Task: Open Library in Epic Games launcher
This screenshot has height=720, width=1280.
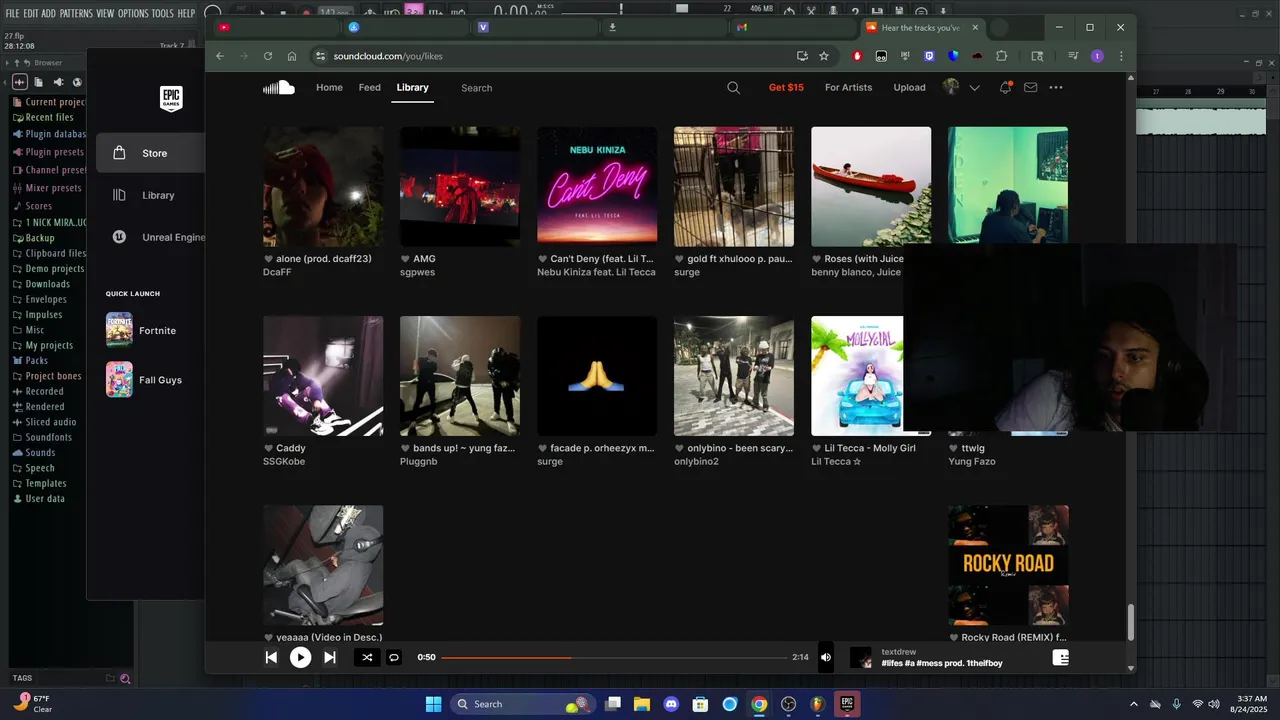Action: pyautogui.click(x=150, y=195)
